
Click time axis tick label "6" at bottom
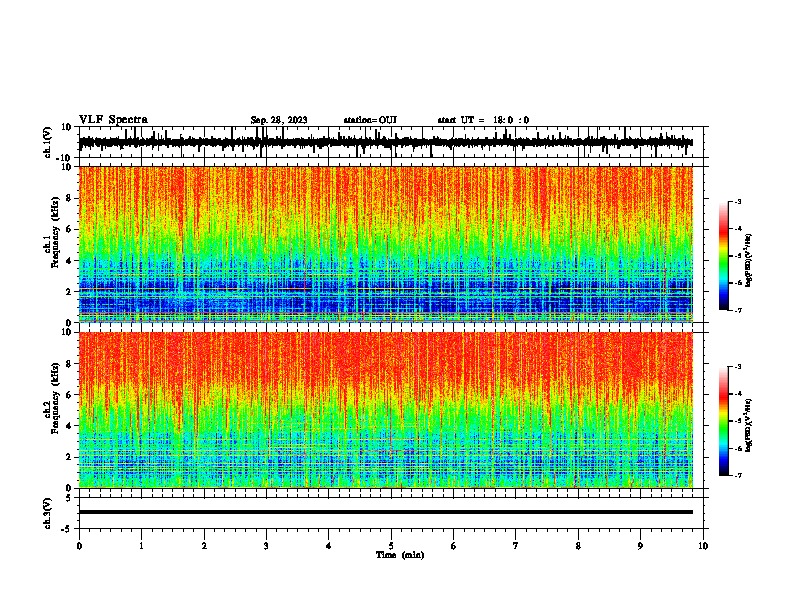[454, 546]
